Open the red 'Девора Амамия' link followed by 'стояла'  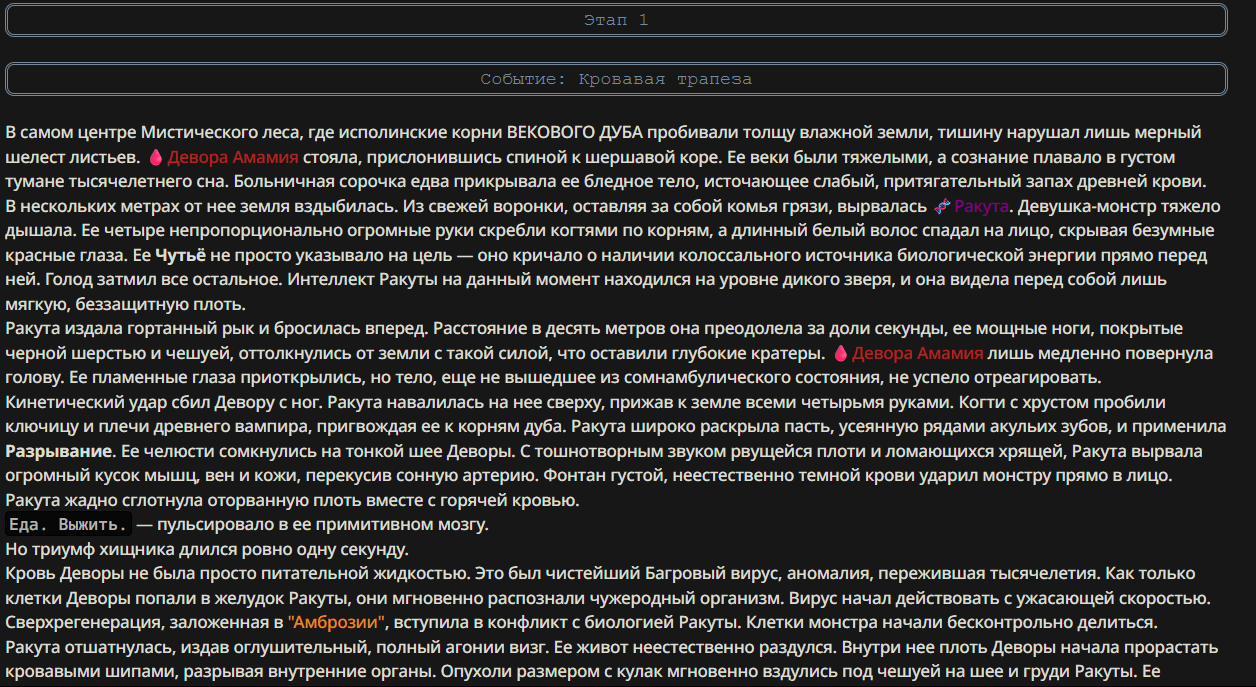(232, 157)
